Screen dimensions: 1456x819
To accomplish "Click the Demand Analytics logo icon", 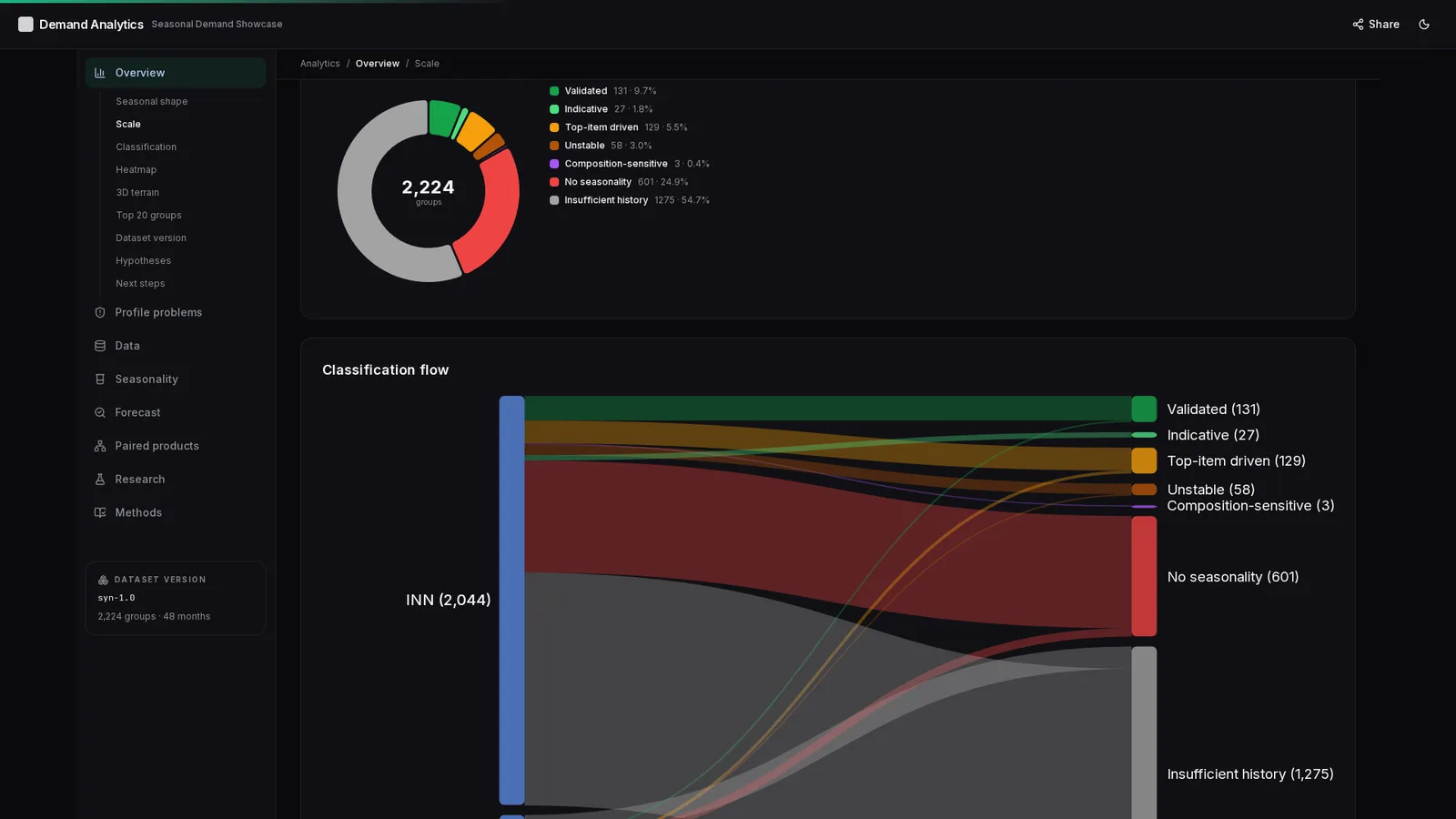I will pyautogui.click(x=25, y=25).
